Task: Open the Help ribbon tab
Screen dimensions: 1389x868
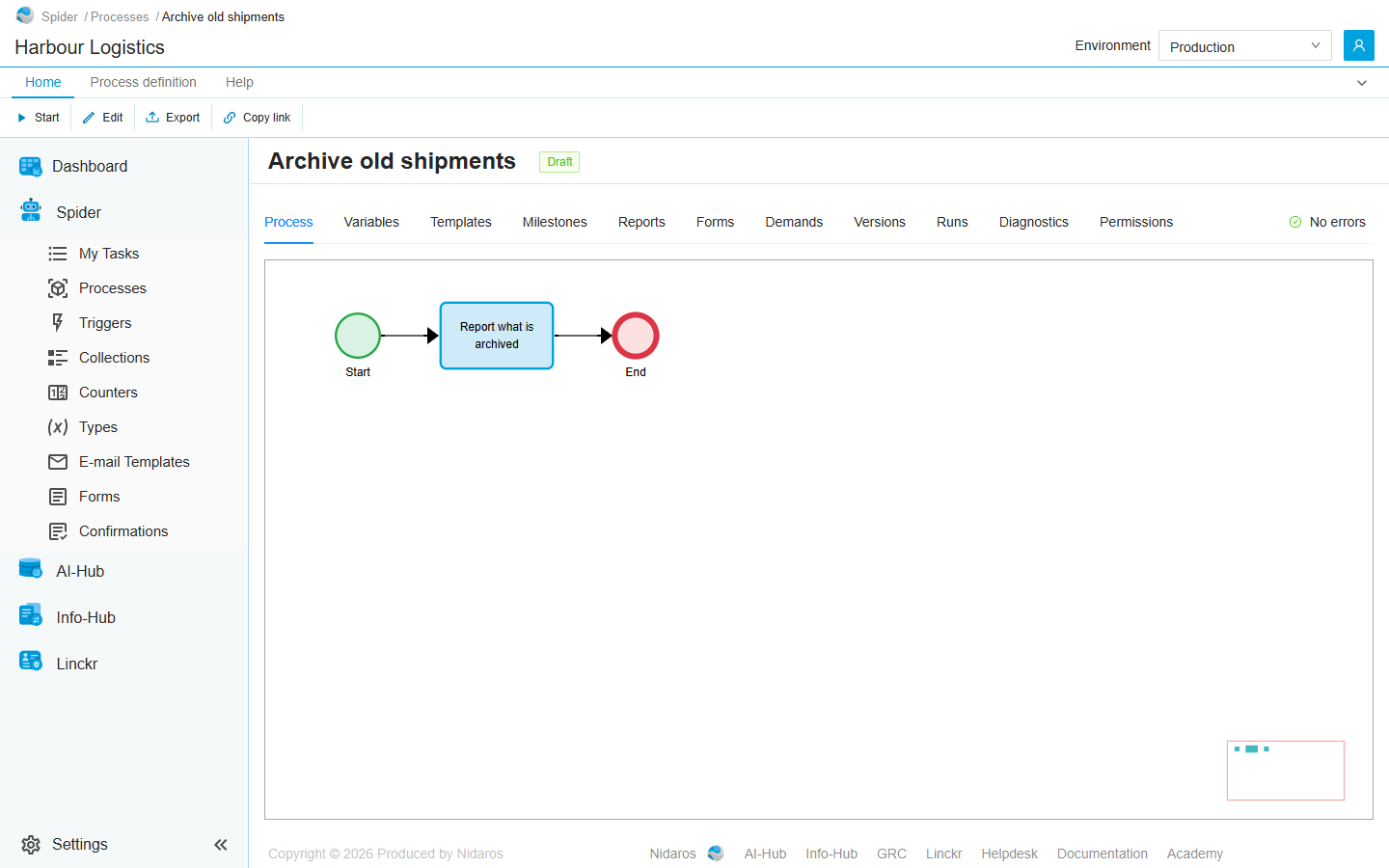Action: [x=239, y=82]
